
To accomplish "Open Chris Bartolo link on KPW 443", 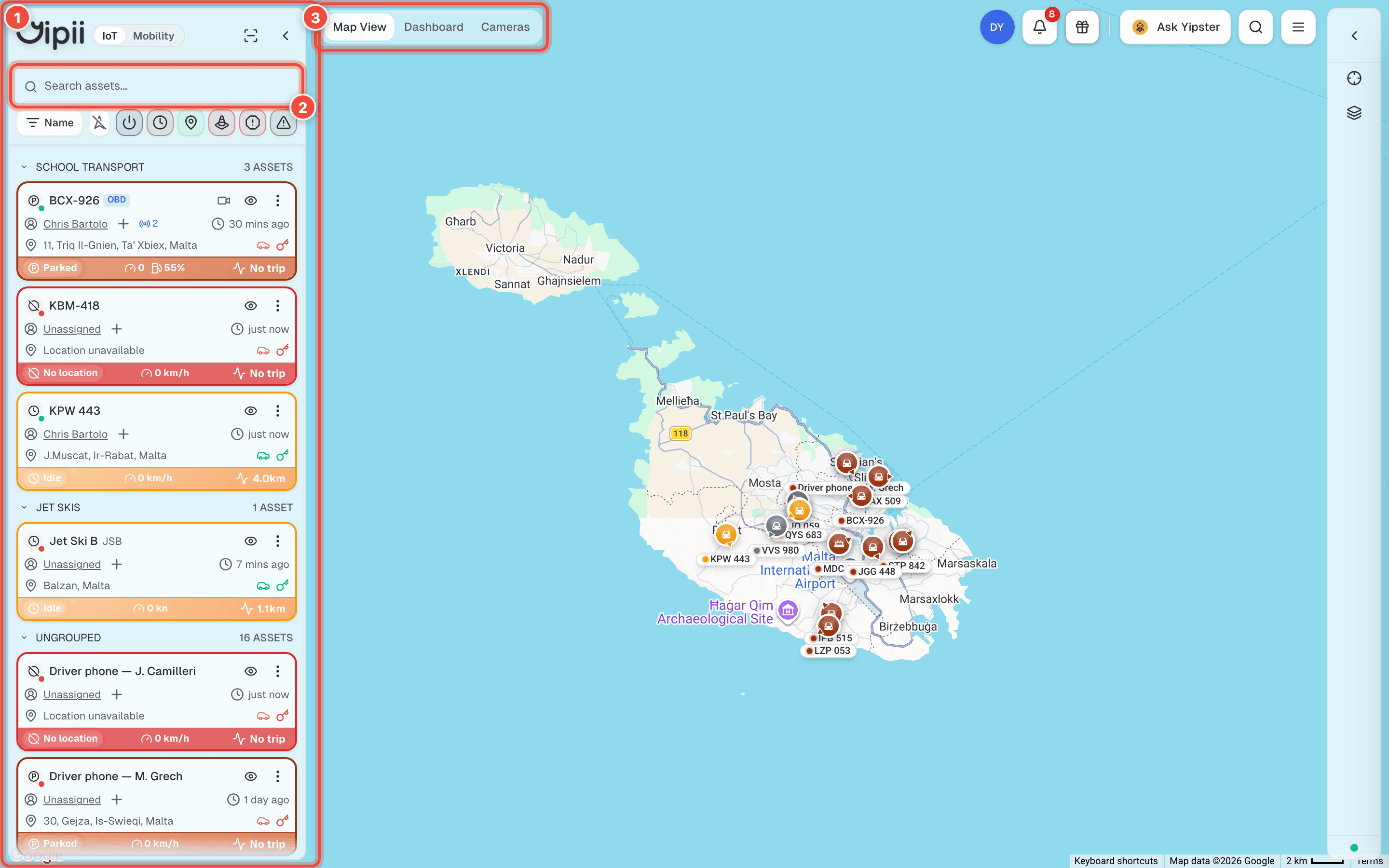I will [75, 434].
